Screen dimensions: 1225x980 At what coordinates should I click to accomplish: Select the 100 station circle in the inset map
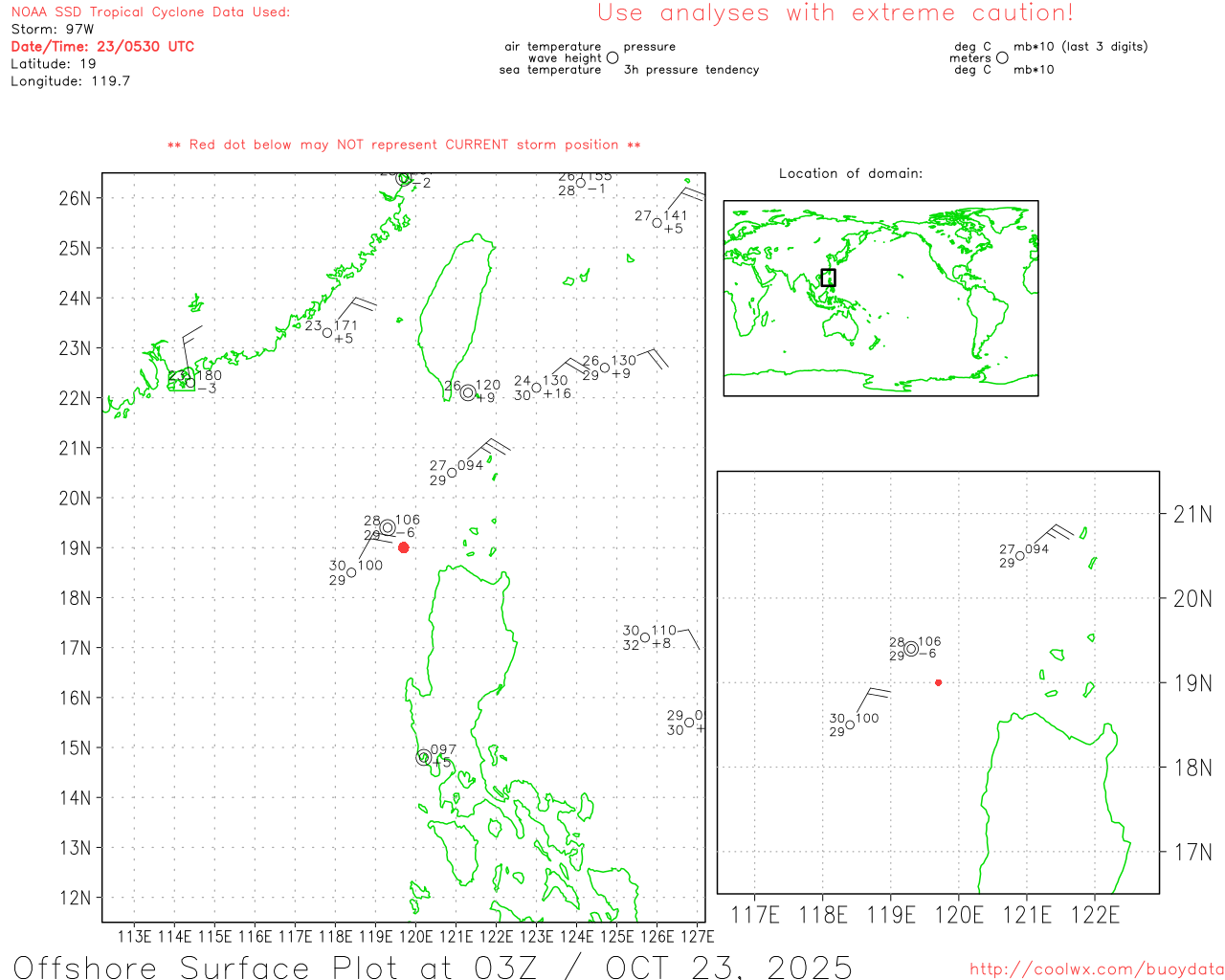pos(850,724)
